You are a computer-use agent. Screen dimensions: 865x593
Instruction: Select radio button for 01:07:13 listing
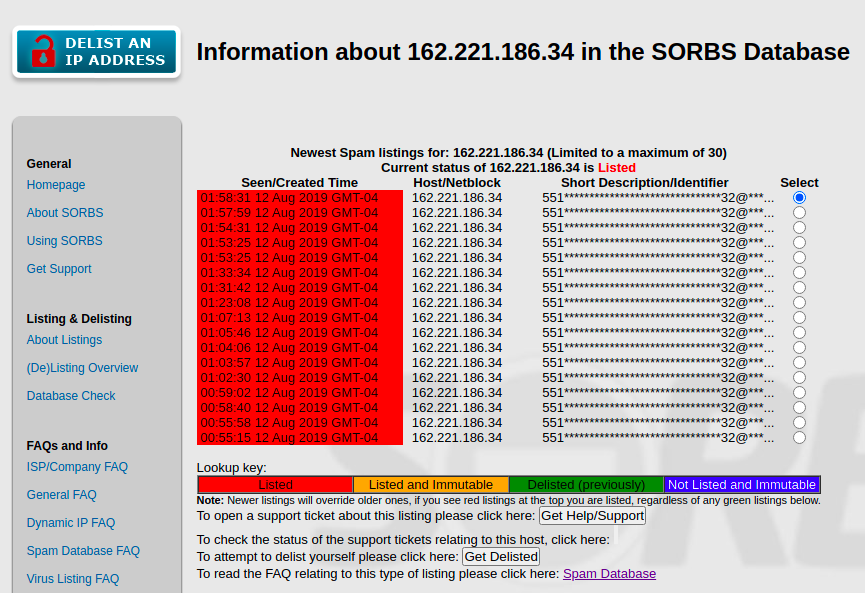click(799, 317)
